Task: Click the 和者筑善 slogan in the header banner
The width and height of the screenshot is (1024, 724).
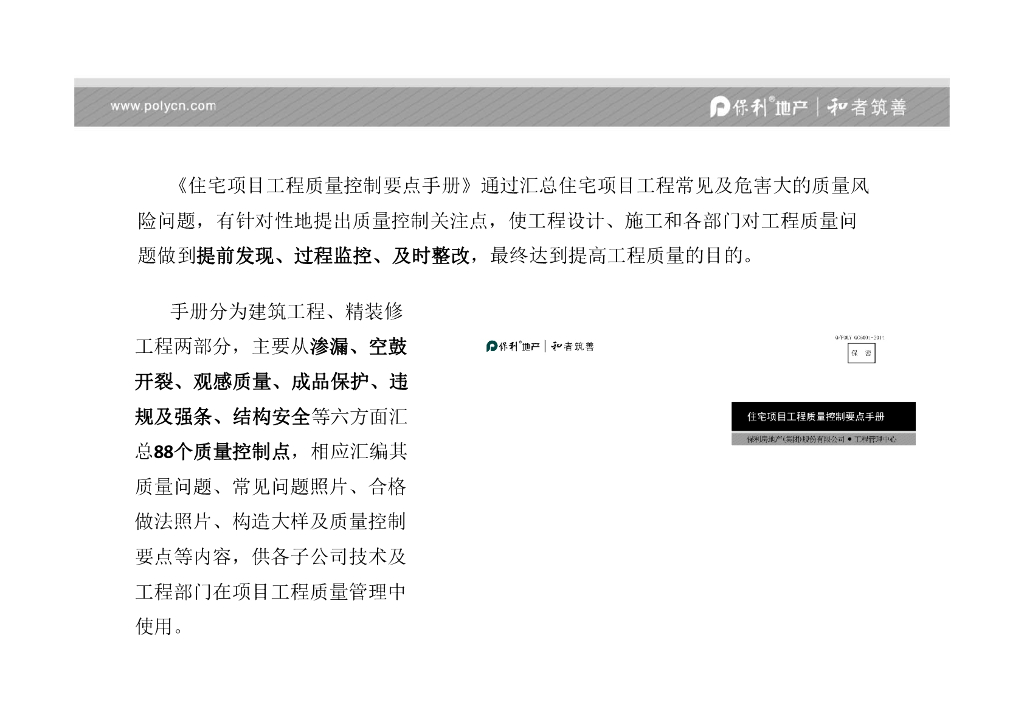Action: (867, 106)
